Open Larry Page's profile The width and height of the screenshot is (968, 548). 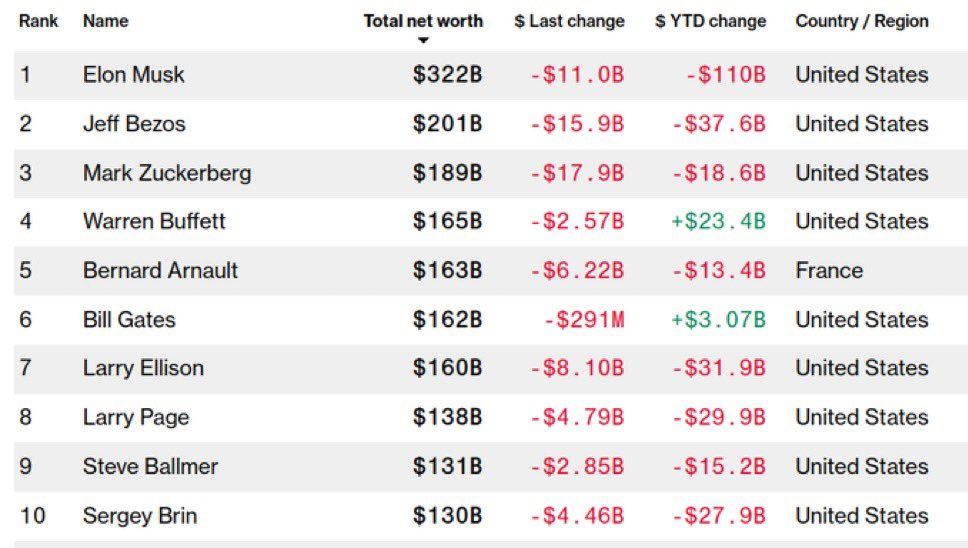click(x=136, y=417)
